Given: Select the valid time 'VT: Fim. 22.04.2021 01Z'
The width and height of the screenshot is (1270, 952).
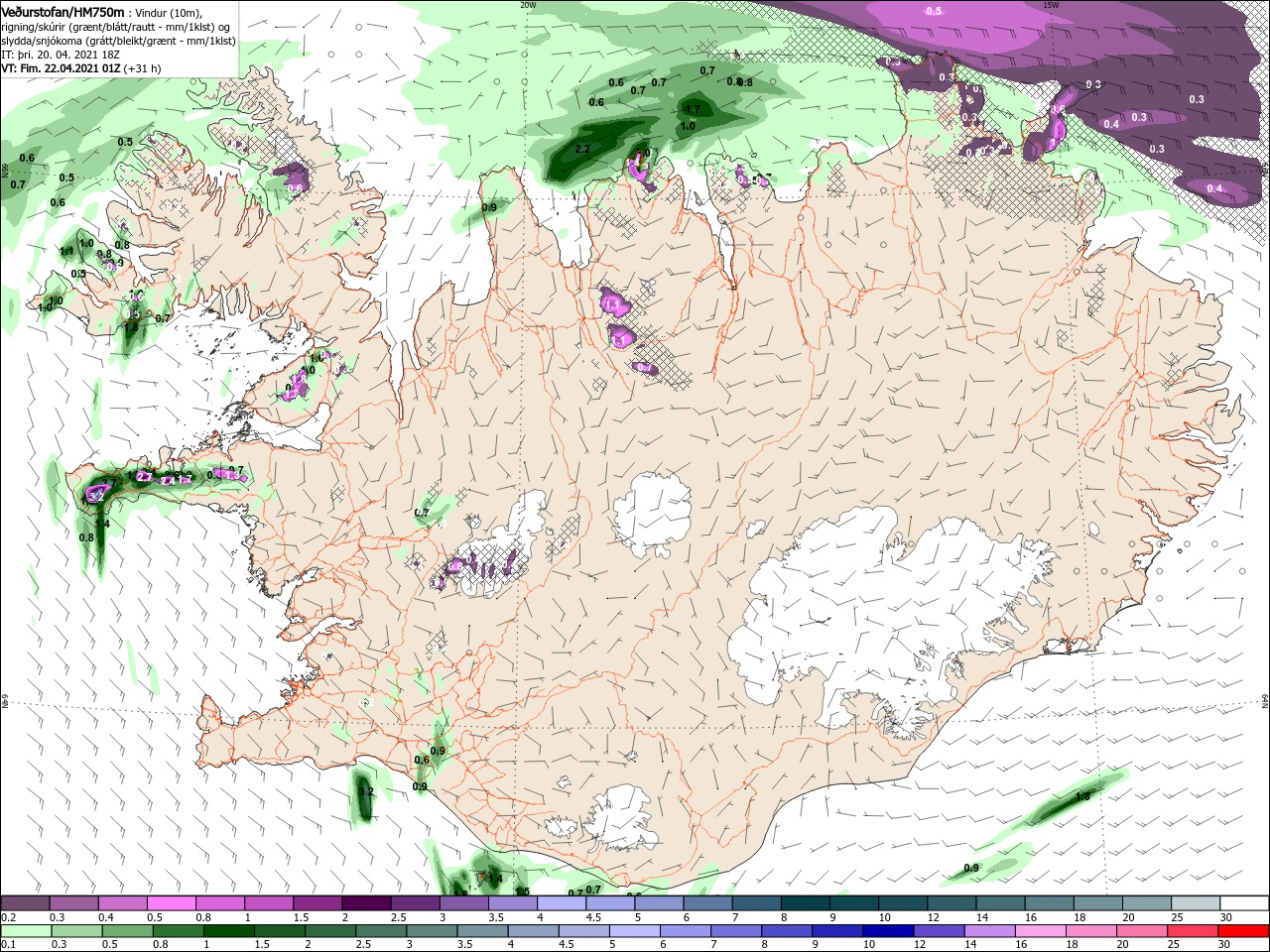Looking at the screenshot, I should (62, 68).
